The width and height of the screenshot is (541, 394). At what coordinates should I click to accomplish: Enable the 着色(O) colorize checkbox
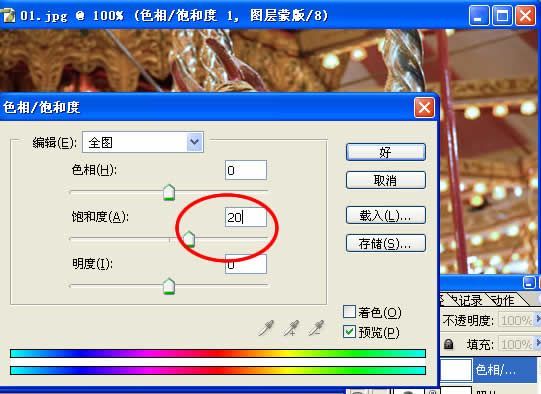point(349,312)
